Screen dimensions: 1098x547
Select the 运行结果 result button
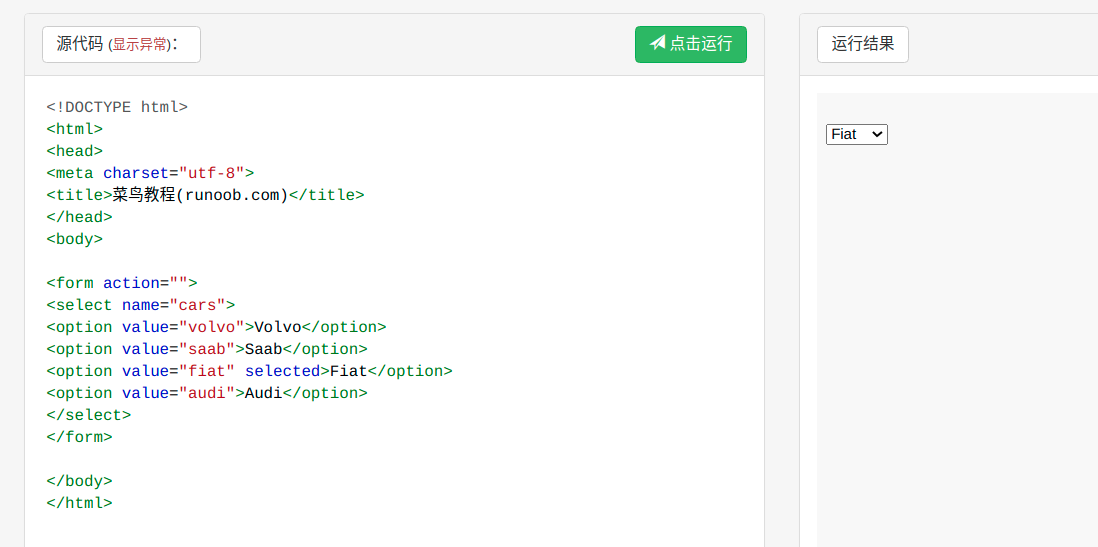coord(862,44)
